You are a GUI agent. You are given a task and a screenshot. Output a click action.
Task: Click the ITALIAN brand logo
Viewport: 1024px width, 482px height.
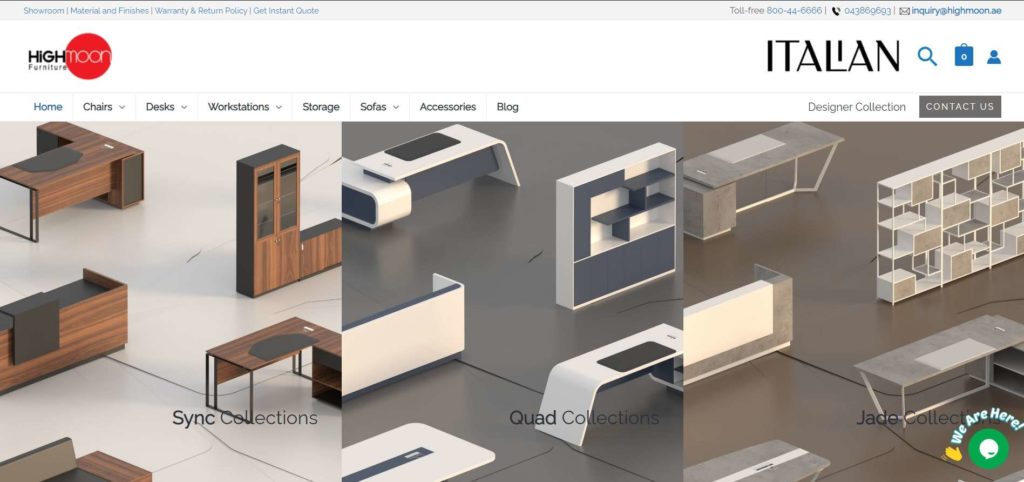click(833, 56)
